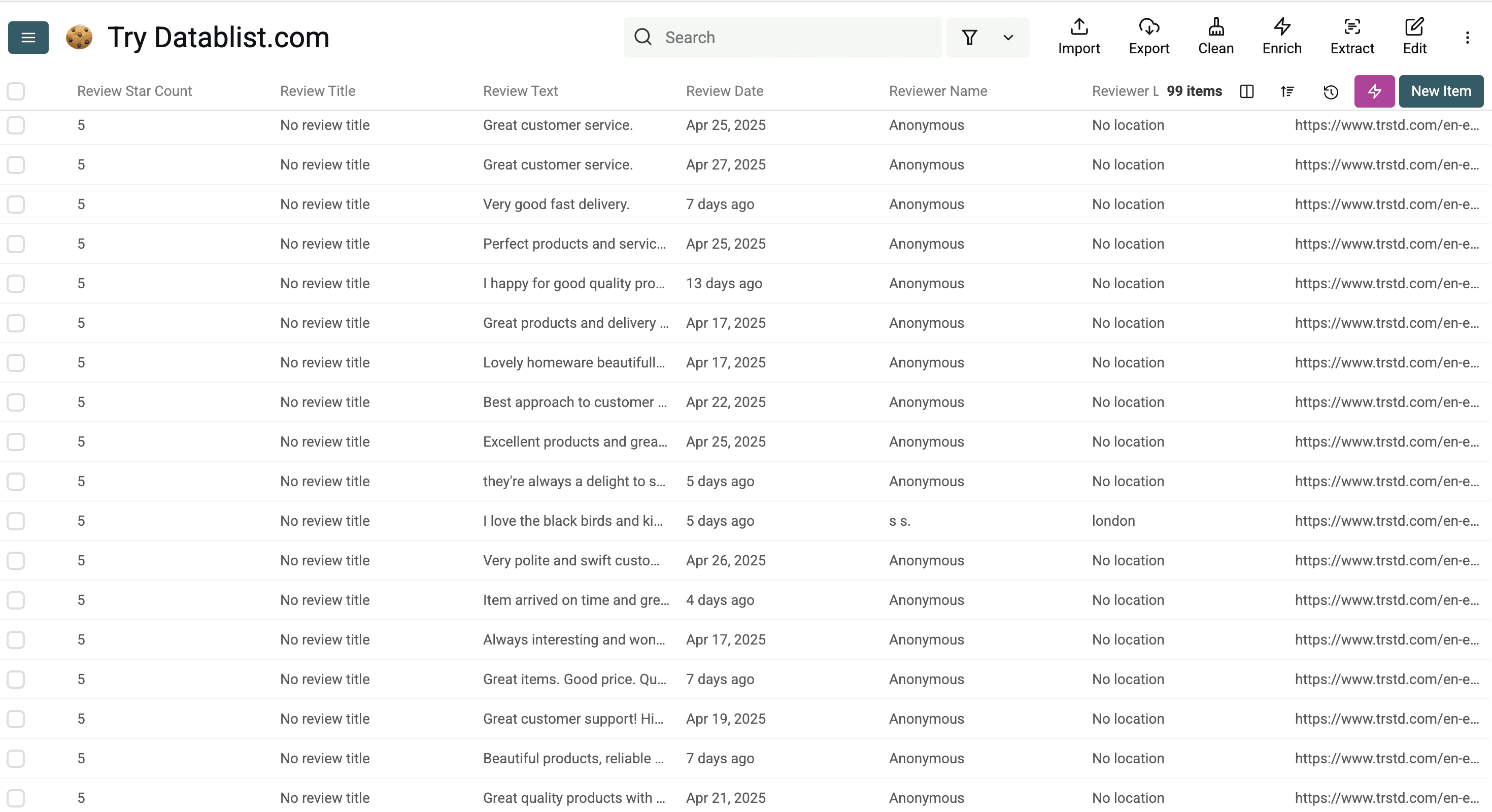Screen dimensions: 1492x812
Task: Expand the filter options chevron
Action: pos(1008,37)
